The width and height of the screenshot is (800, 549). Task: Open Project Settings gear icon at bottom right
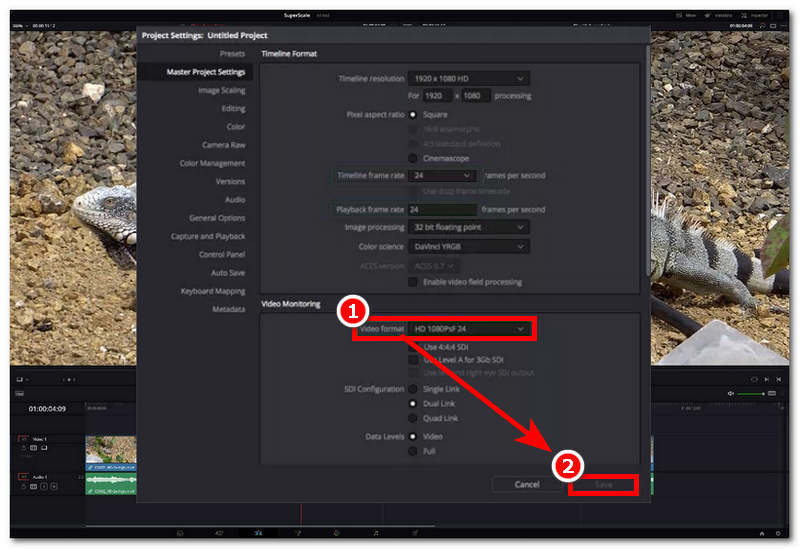[x=779, y=533]
